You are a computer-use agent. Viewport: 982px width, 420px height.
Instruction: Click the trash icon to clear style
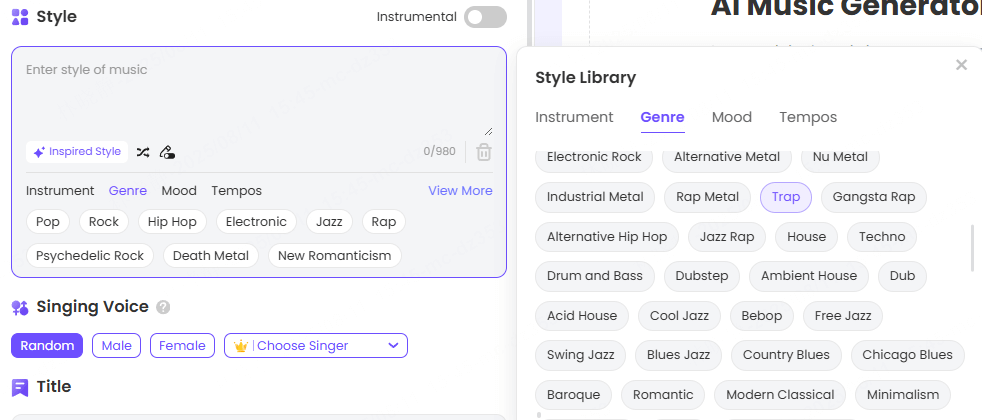[x=484, y=152]
